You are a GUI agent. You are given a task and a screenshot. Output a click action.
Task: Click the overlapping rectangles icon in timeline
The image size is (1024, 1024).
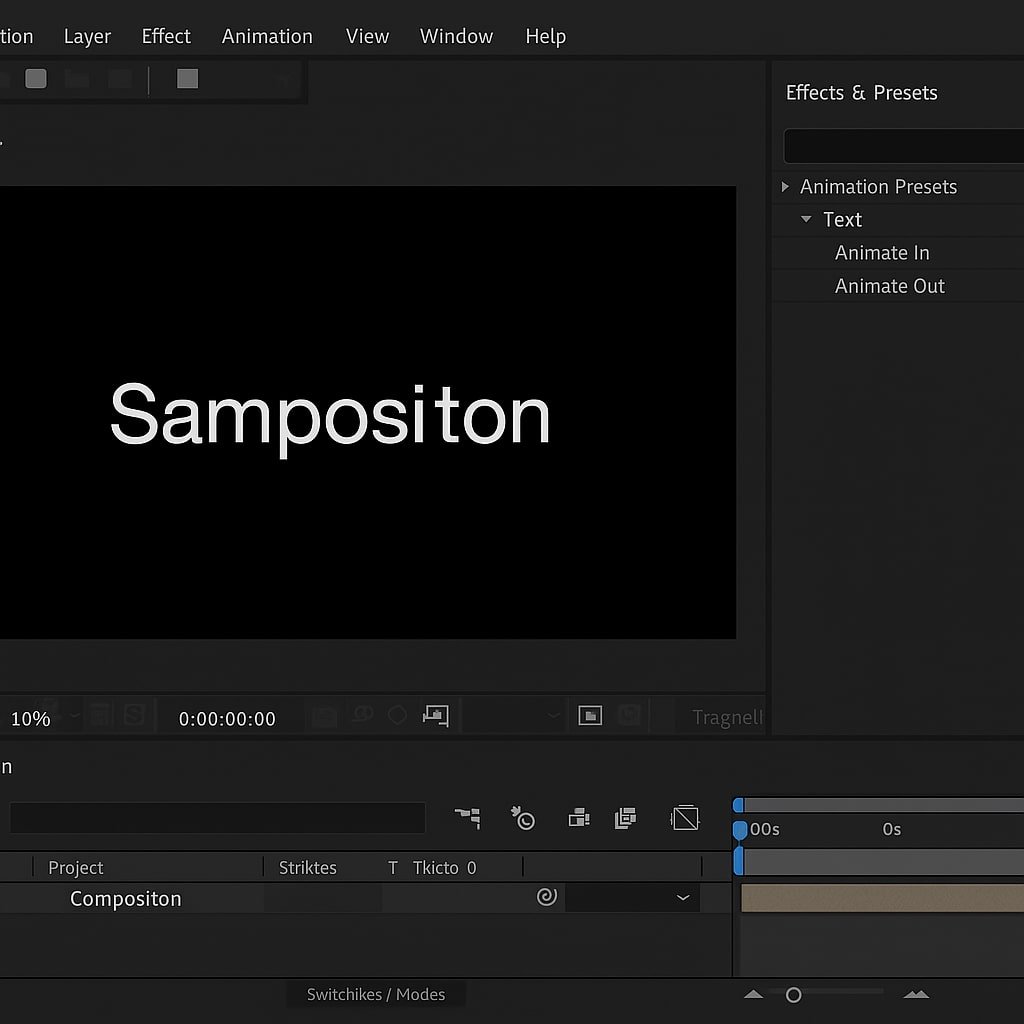(x=579, y=818)
